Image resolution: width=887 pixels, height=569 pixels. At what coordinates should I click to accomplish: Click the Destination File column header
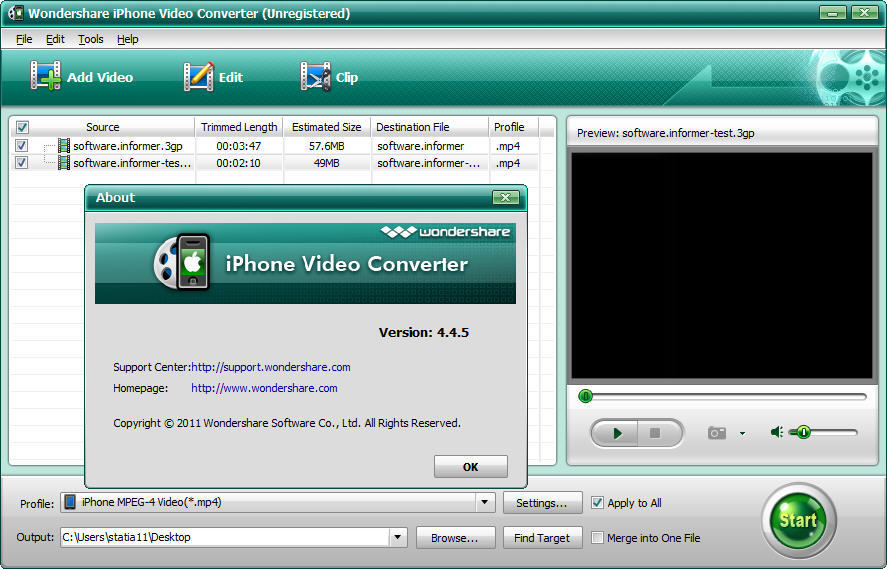point(429,127)
